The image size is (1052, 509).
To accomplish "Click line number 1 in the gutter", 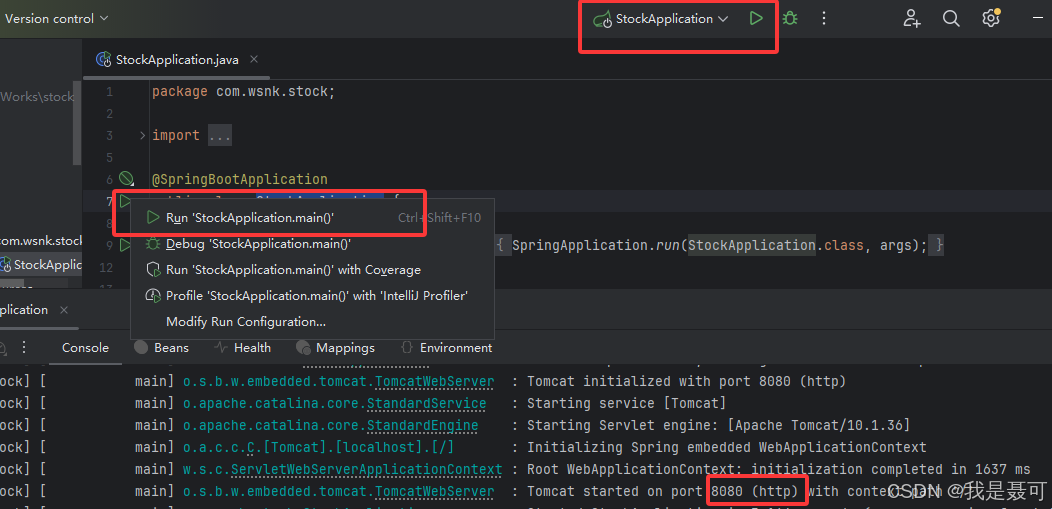I will pos(109,91).
